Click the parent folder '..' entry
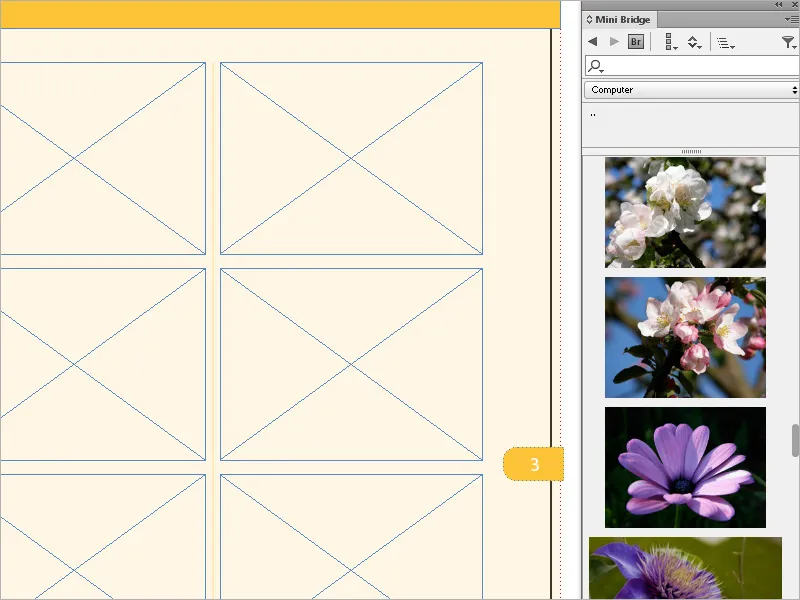This screenshot has height=600, width=800. coord(593,115)
